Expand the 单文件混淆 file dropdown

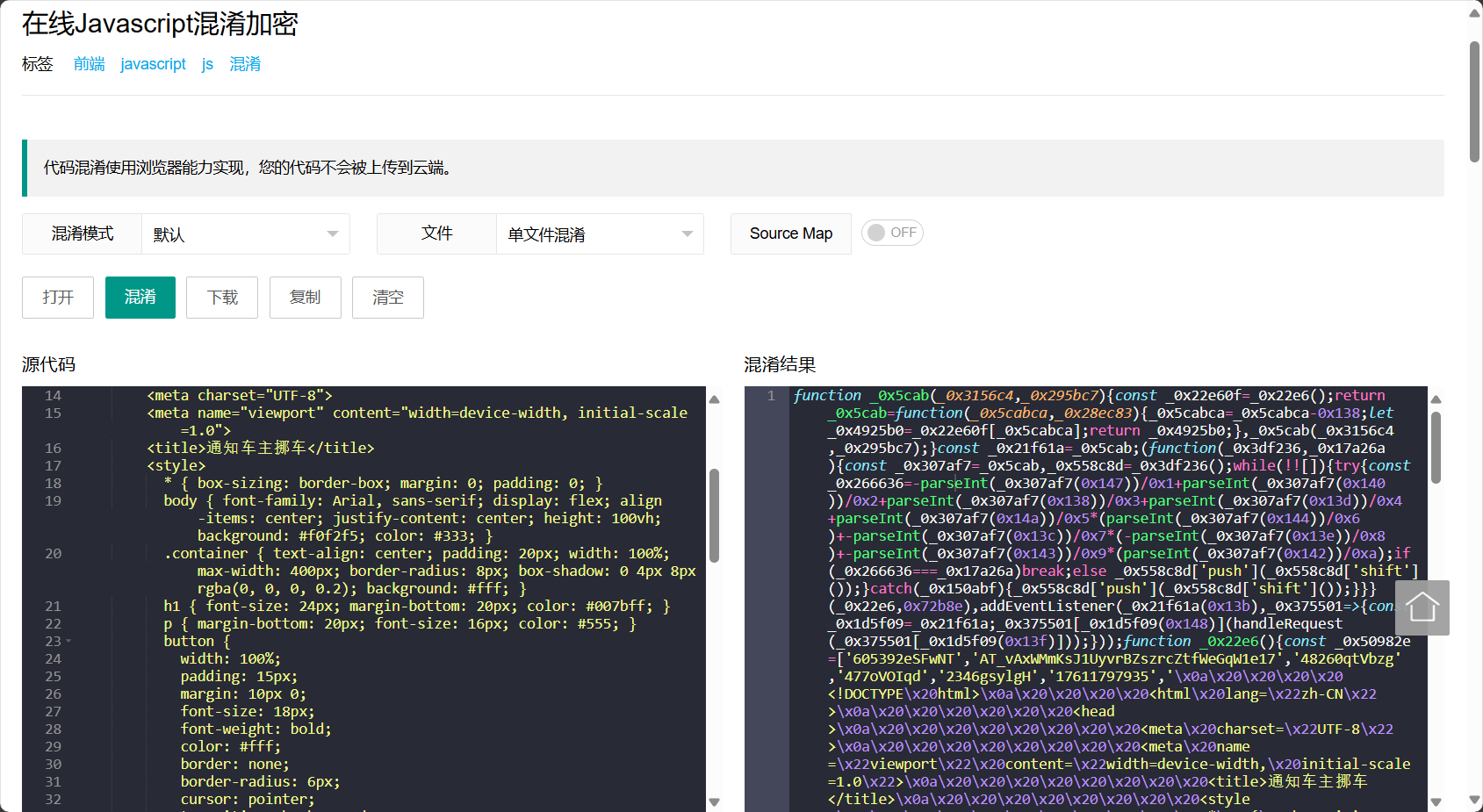(600, 234)
